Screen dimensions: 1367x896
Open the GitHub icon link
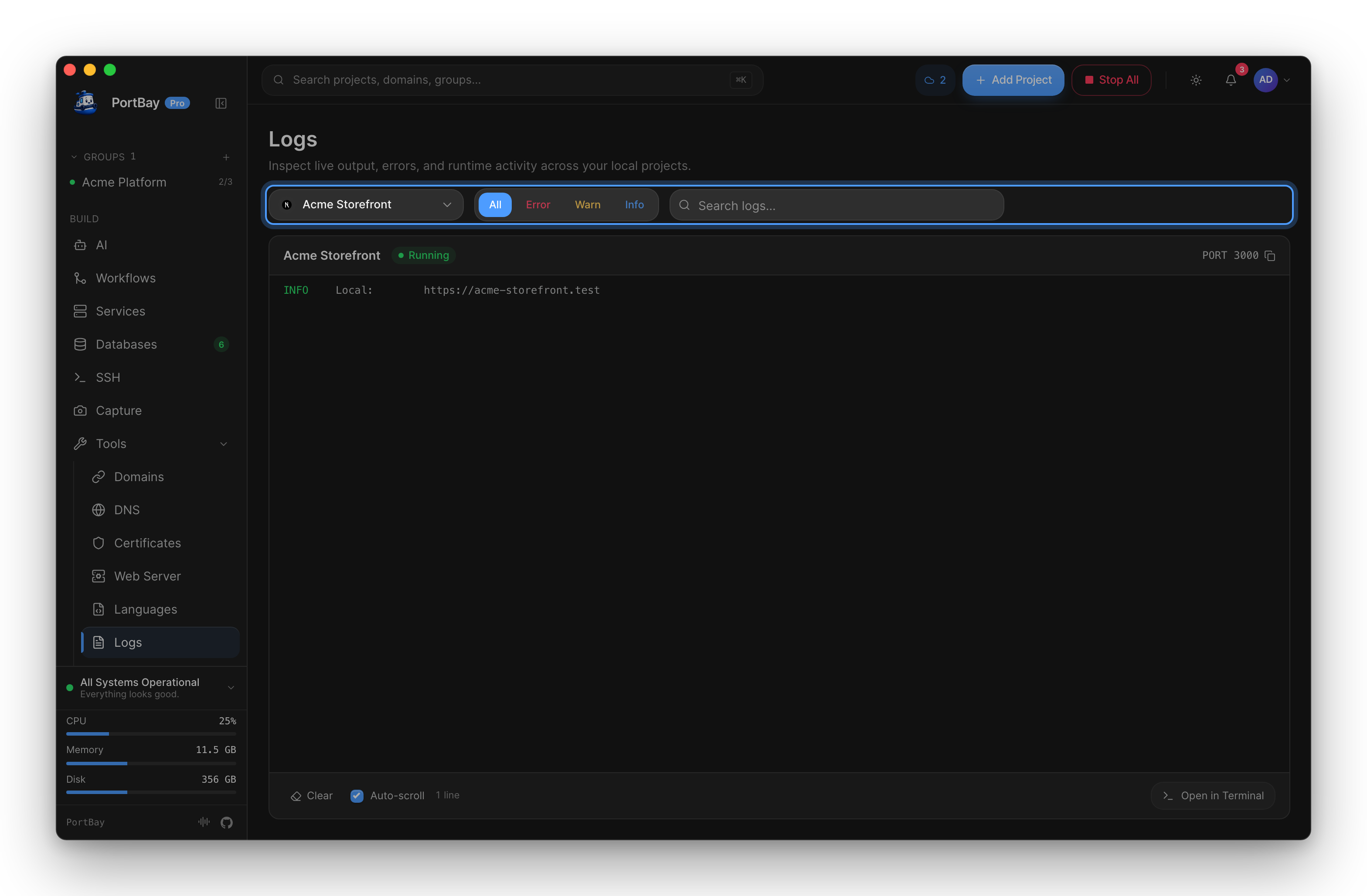227,822
